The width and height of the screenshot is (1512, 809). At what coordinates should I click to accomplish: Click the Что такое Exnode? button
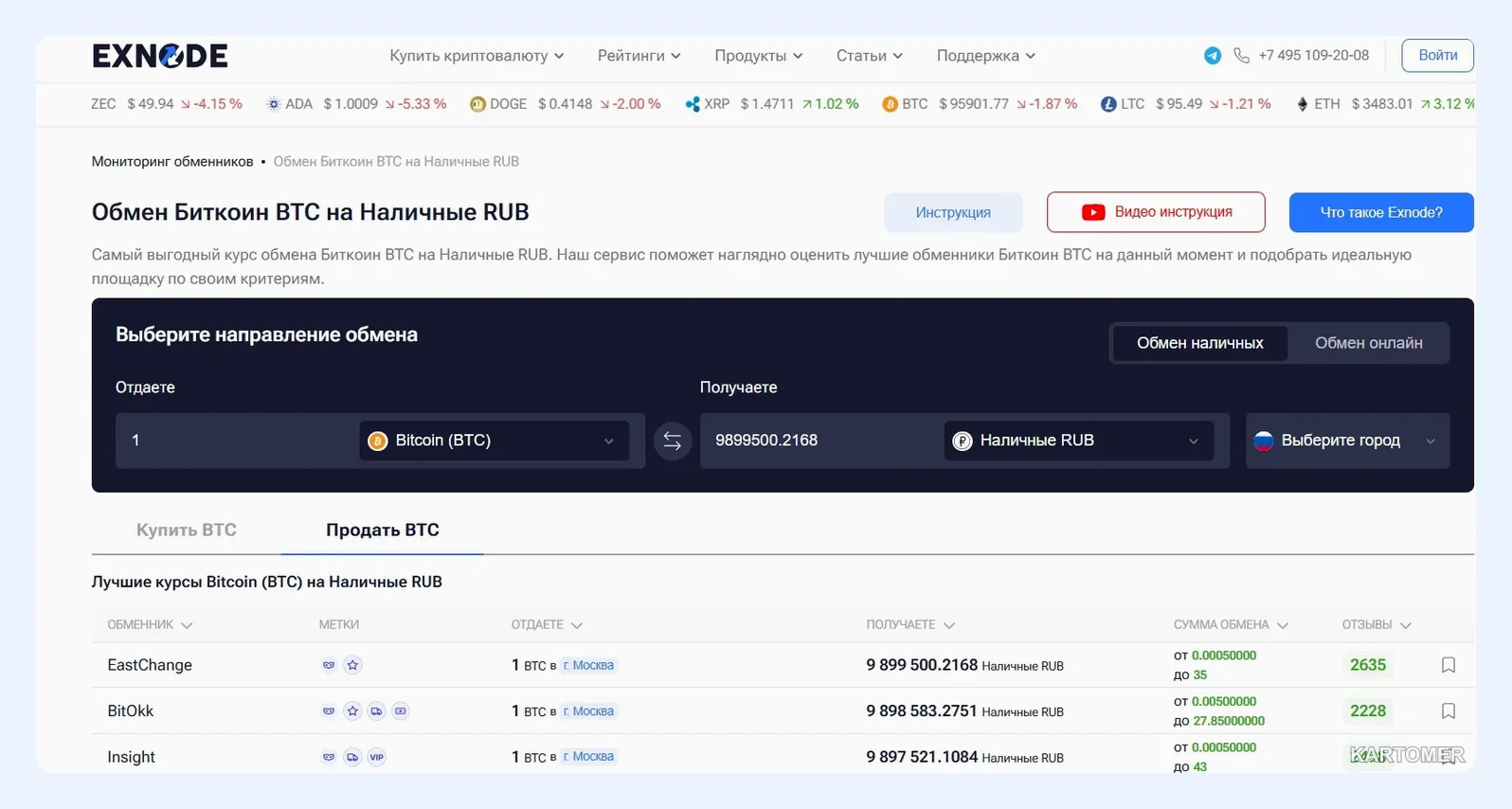tap(1381, 212)
